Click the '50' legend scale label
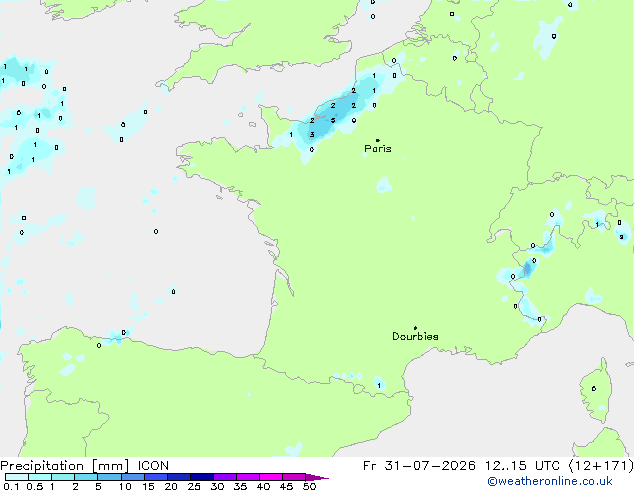 tap(309, 486)
